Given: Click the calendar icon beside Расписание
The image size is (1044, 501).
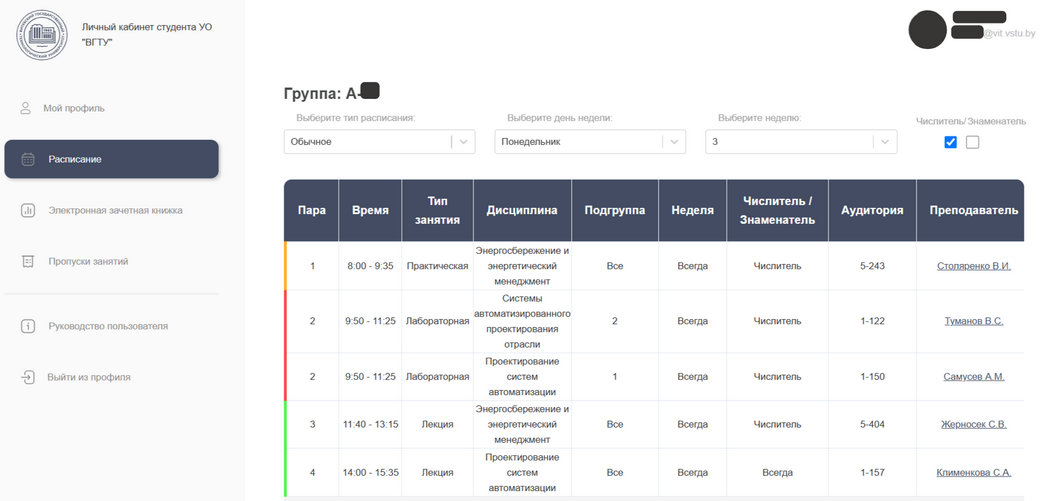Looking at the screenshot, I should (x=28, y=159).
